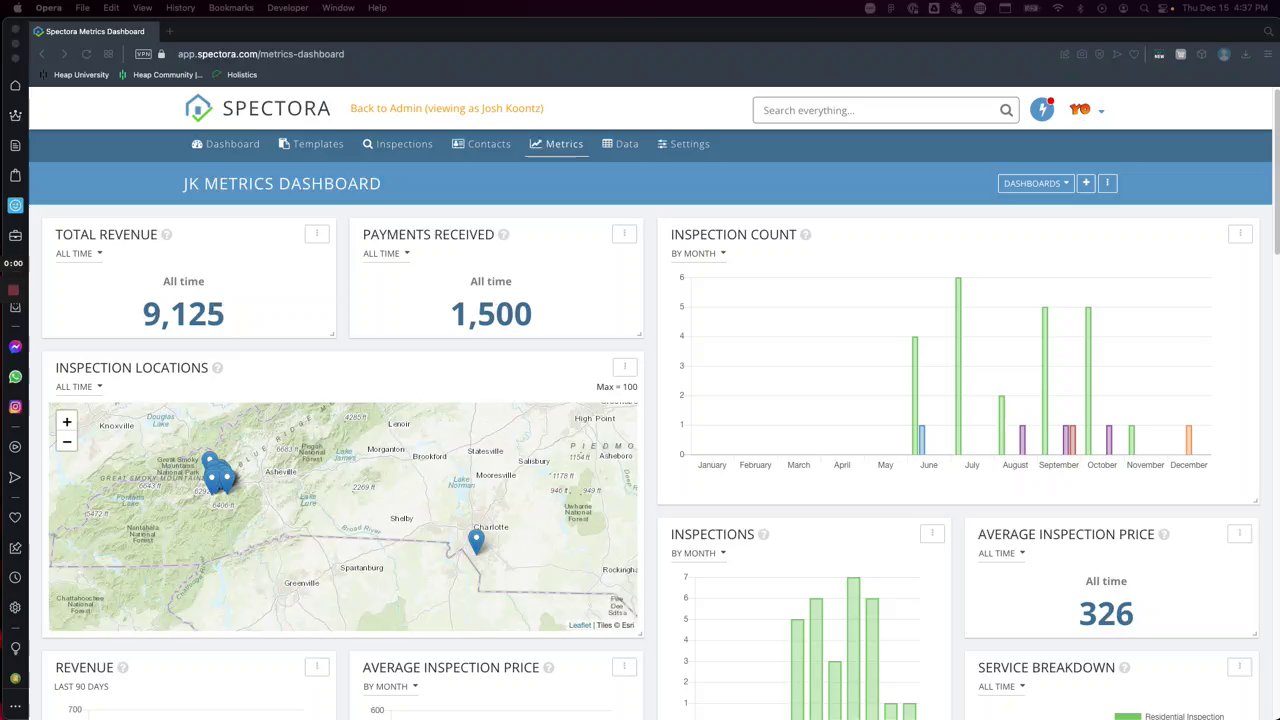Viewport: 1280px width, 720px height.
Task: Open Inspection Count By Month dropdown
Action: 698,254
